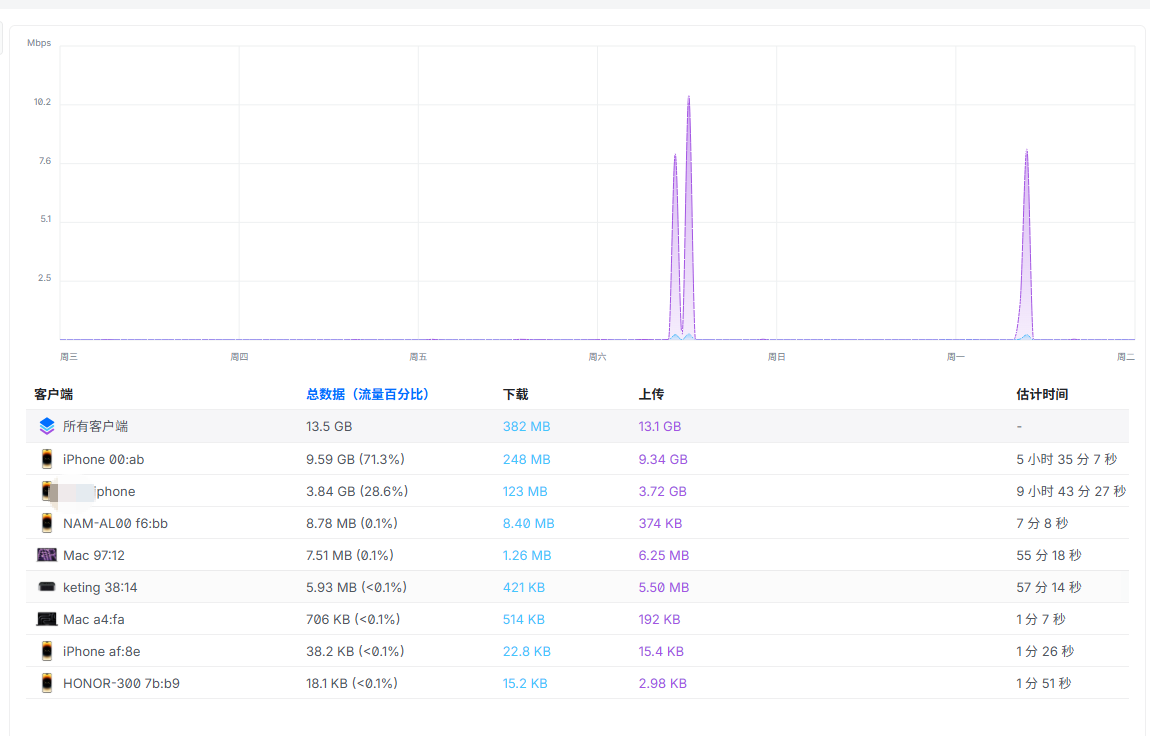Image resolution: width=1150 pixels, height=736 pixels.
Task: Sort table by 上传 column header
Action: tap(651, 394)
